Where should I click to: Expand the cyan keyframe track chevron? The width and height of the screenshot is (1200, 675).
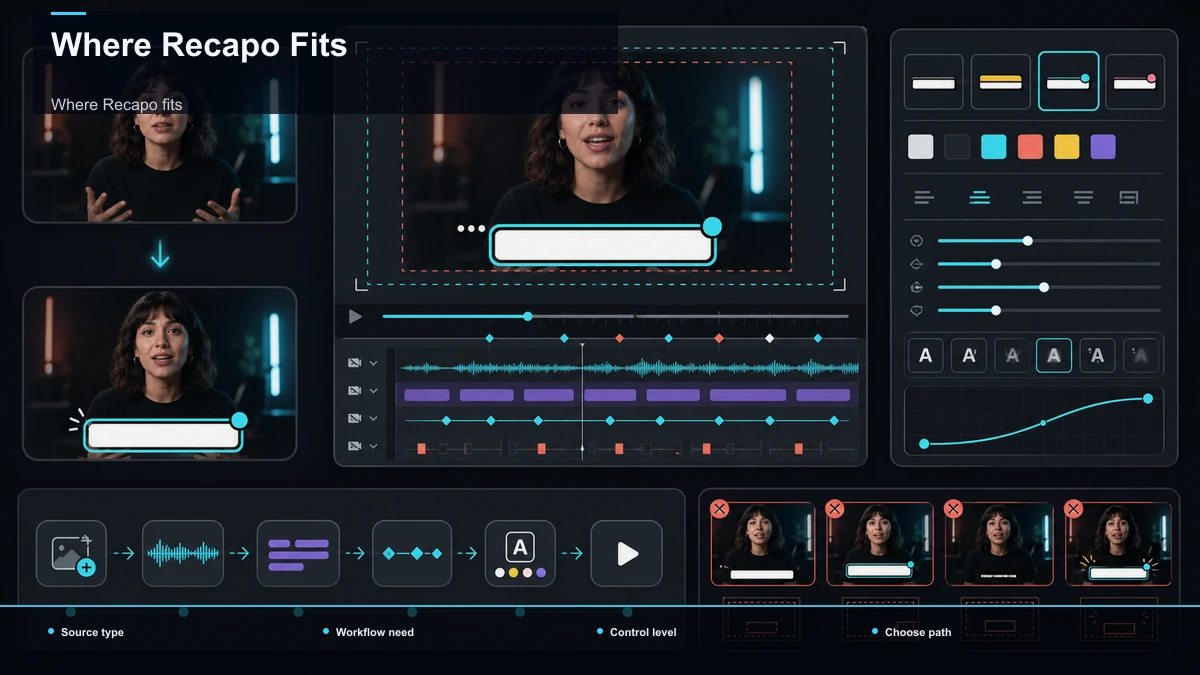click(374, 419)
